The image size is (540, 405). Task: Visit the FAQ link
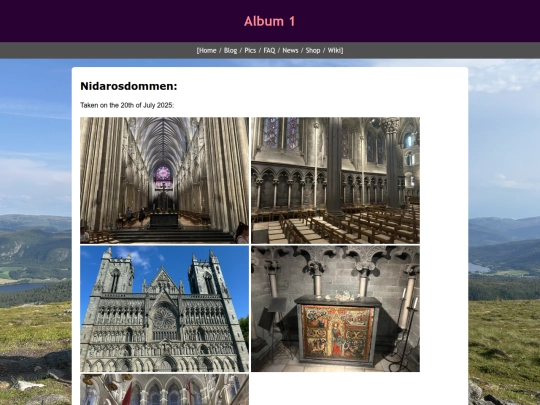coord(269,50)
